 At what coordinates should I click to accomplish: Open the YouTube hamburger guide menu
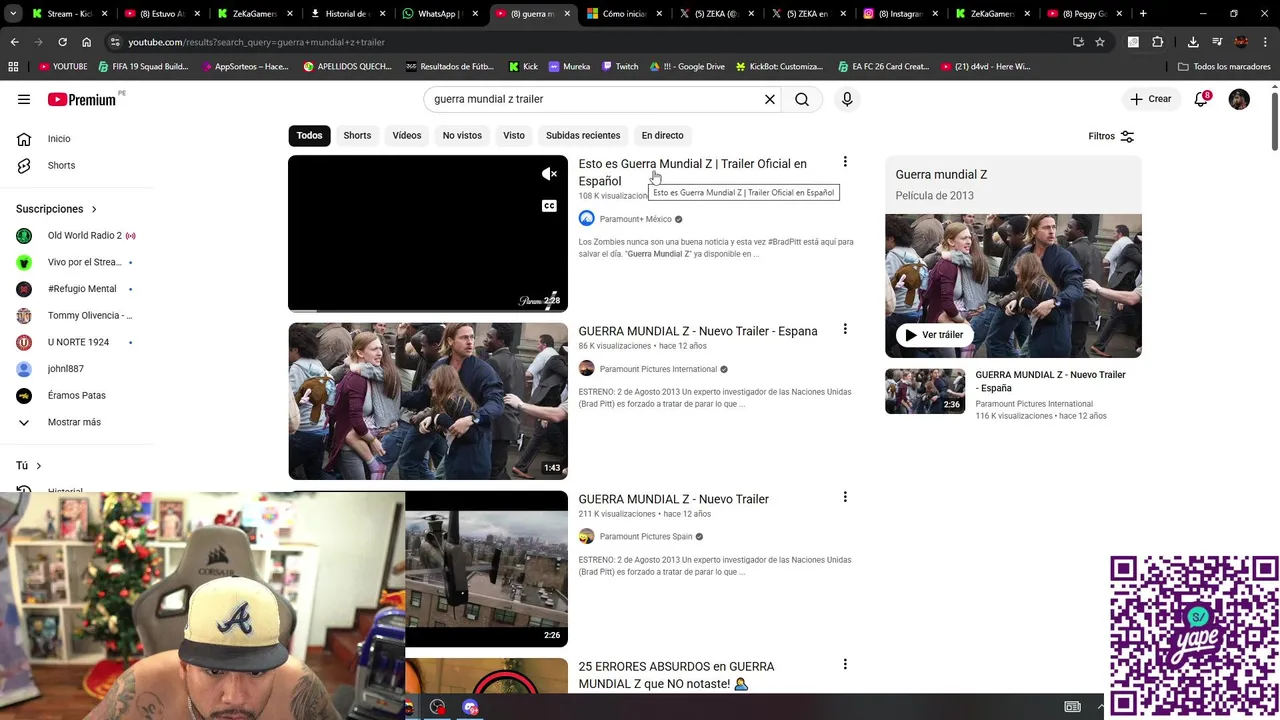pyautogui.click(x=24, y=99)
